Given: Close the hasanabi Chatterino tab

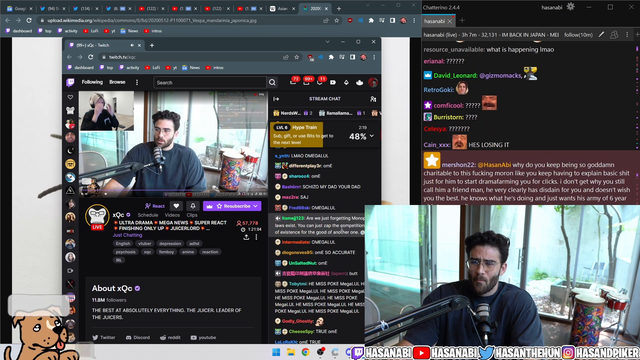Looking at the screenshot, I should coord(450,21).
